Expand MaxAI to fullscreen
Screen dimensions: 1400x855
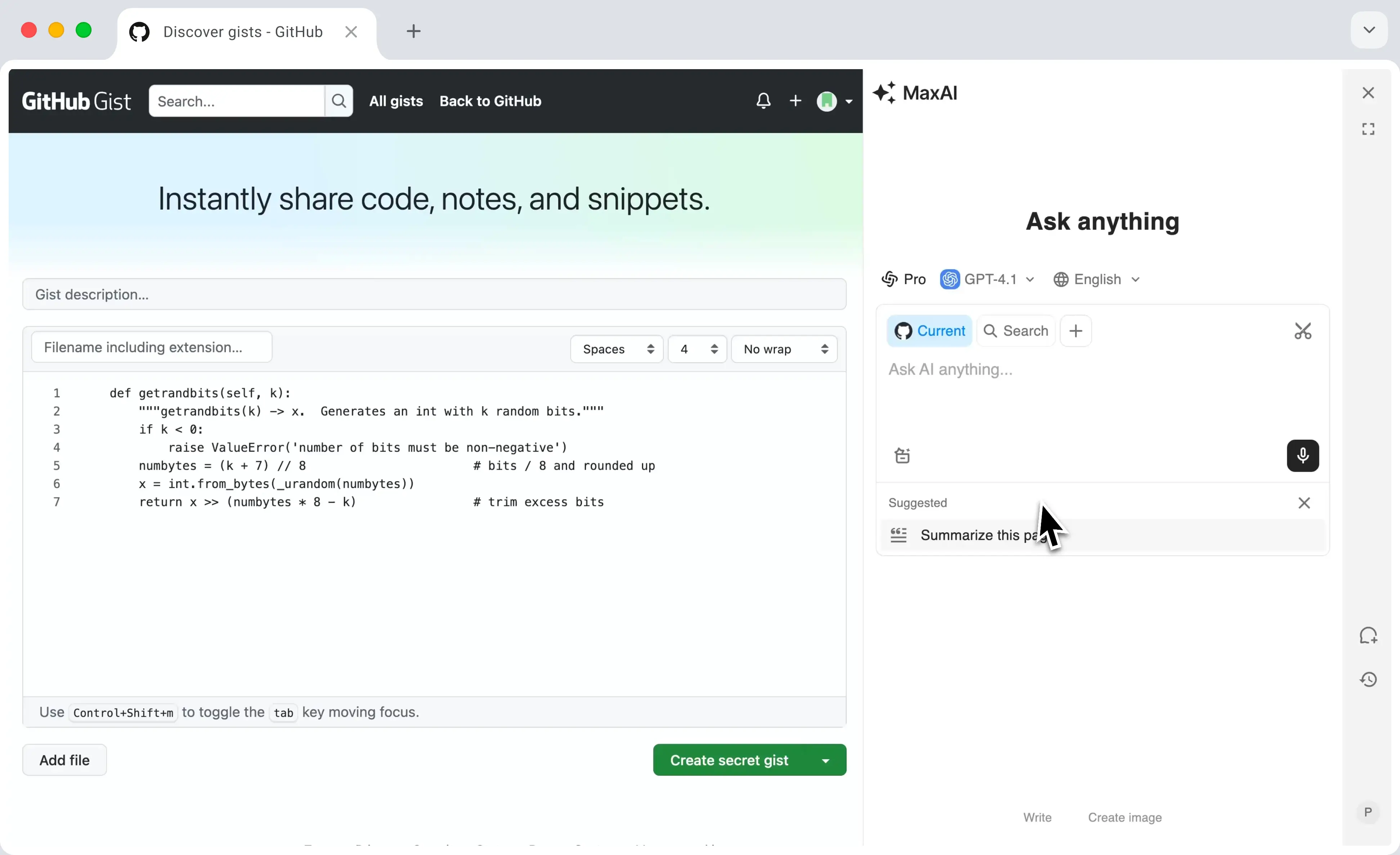click(1368, 129)
